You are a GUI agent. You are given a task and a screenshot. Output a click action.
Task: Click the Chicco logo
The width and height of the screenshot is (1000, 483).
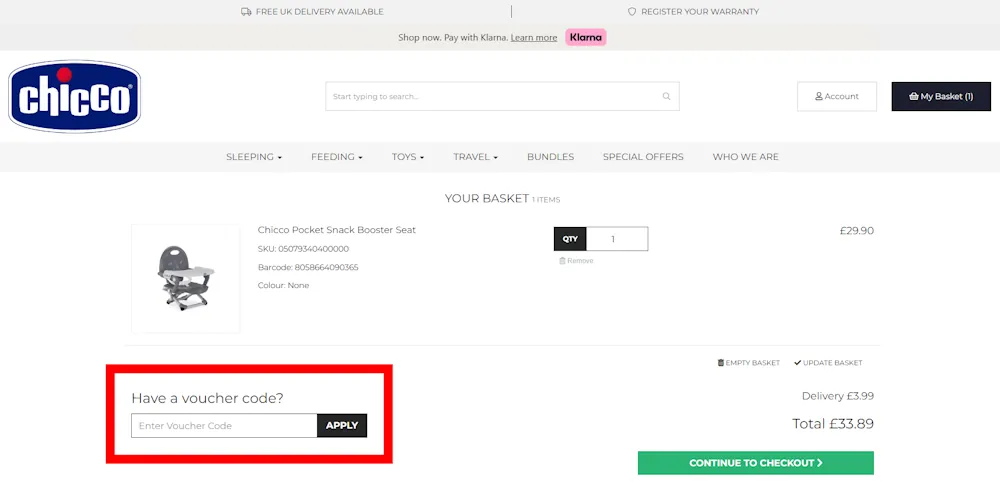75,96
